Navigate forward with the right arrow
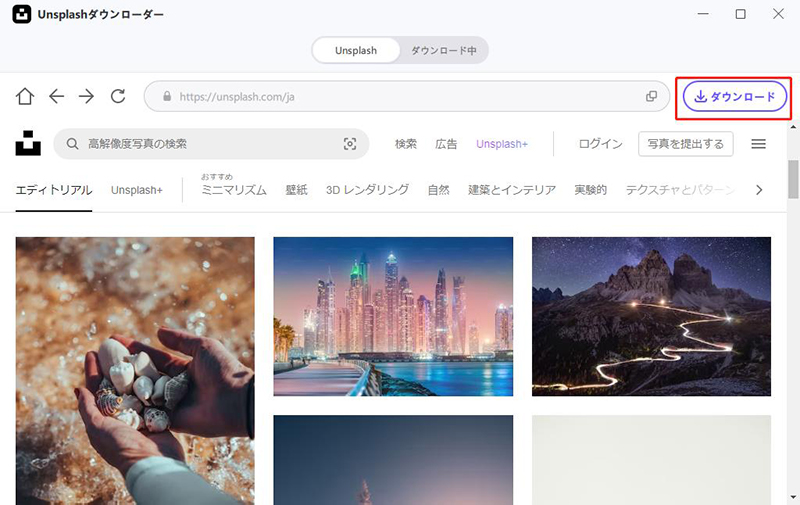Screen dimensions: 800x505 click(86, 96)
